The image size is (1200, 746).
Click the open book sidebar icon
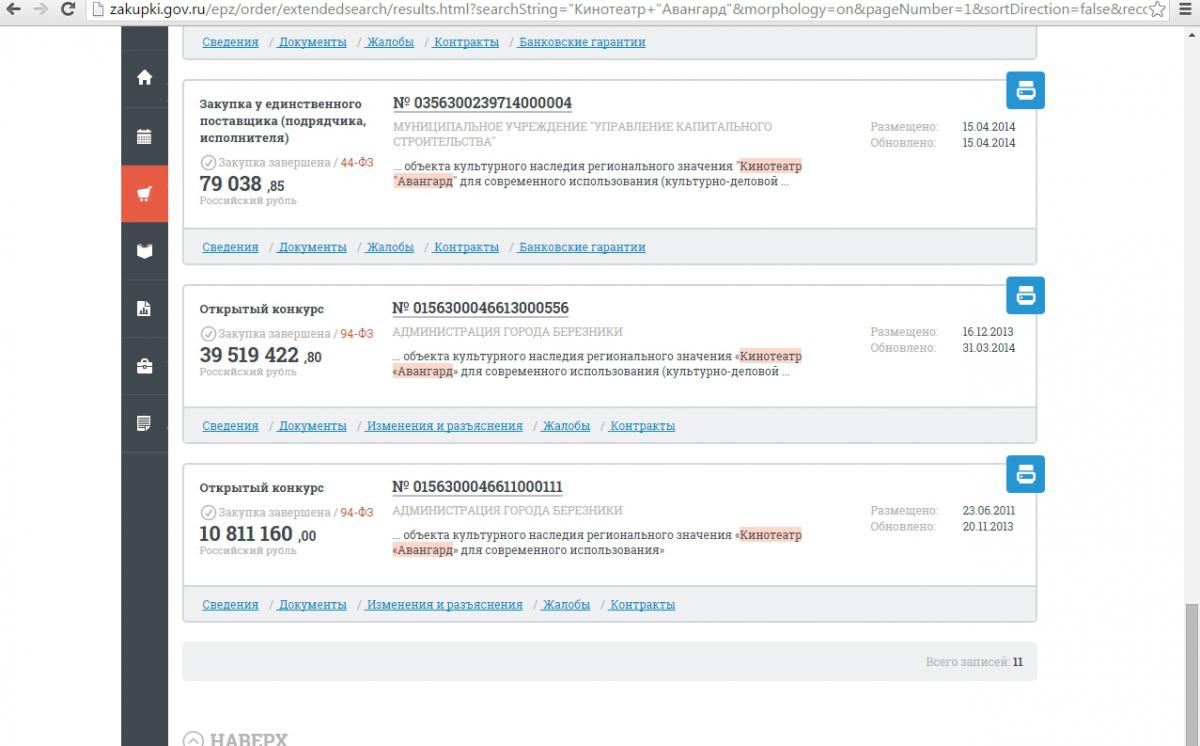click(x=145, y=251)
